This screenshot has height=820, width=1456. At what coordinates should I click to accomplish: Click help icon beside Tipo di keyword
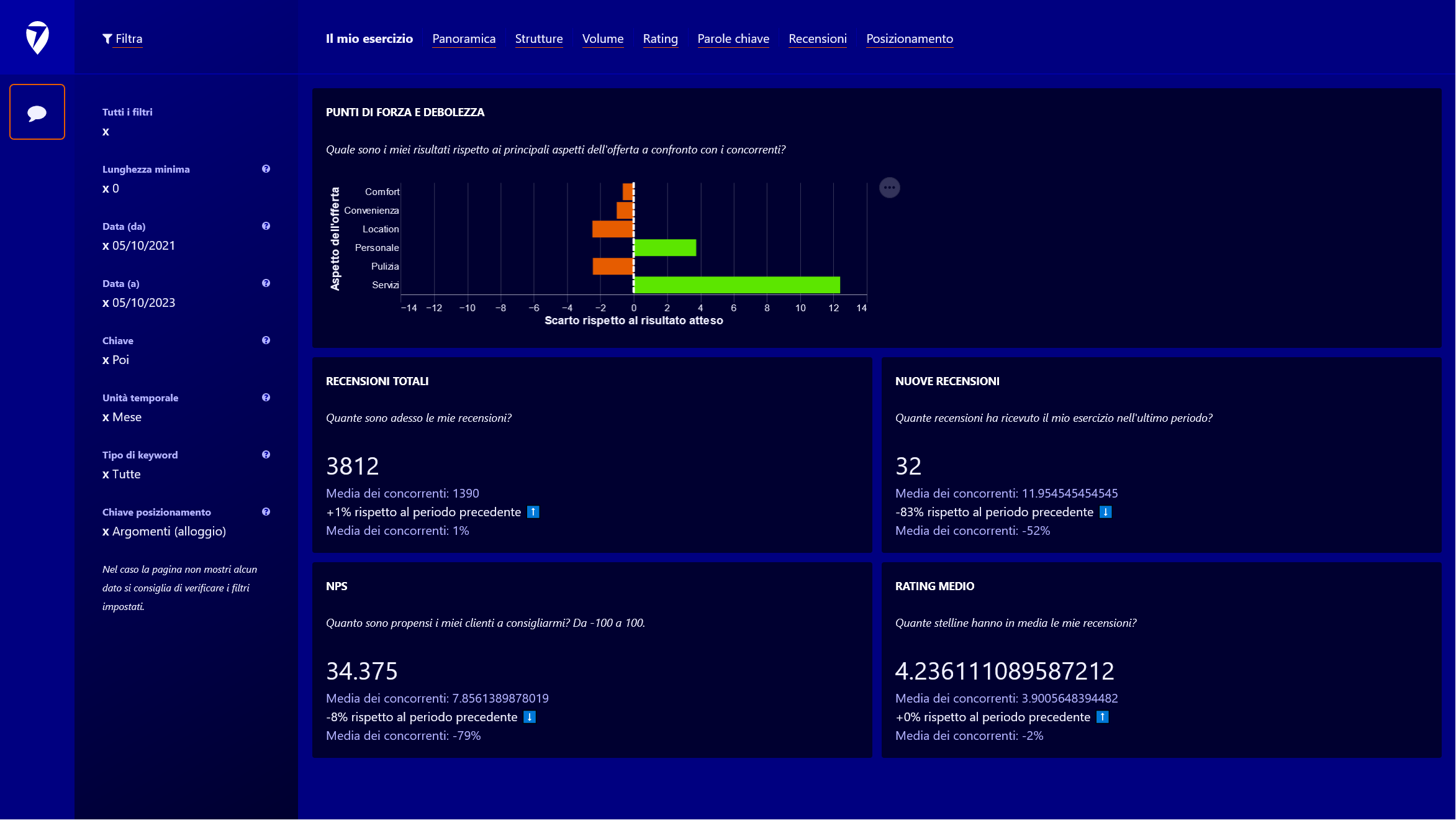click(266, 455)
